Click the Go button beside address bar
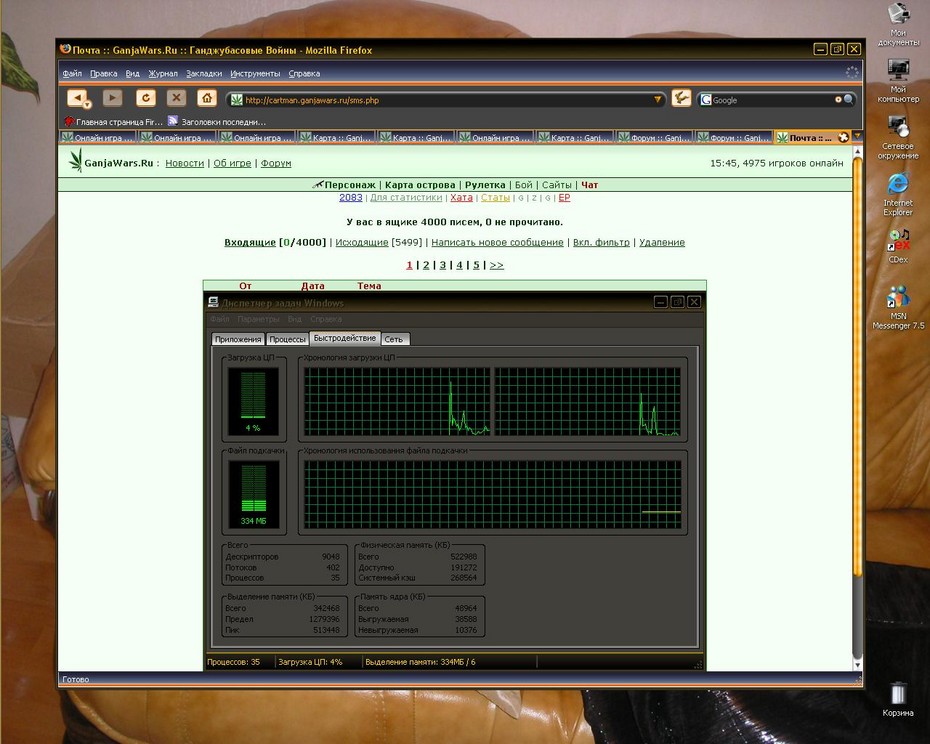Viewport: 930px width, 744px height. [681, 98]
